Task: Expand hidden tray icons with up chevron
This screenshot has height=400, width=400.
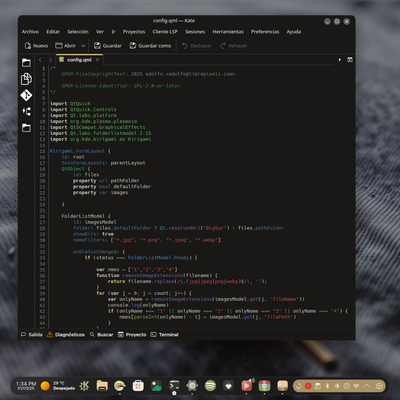Action: 367,386
